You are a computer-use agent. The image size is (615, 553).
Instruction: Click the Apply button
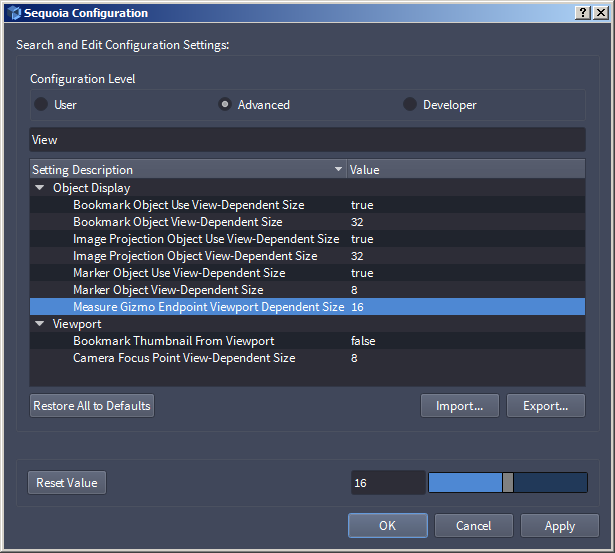click(560, 526)
